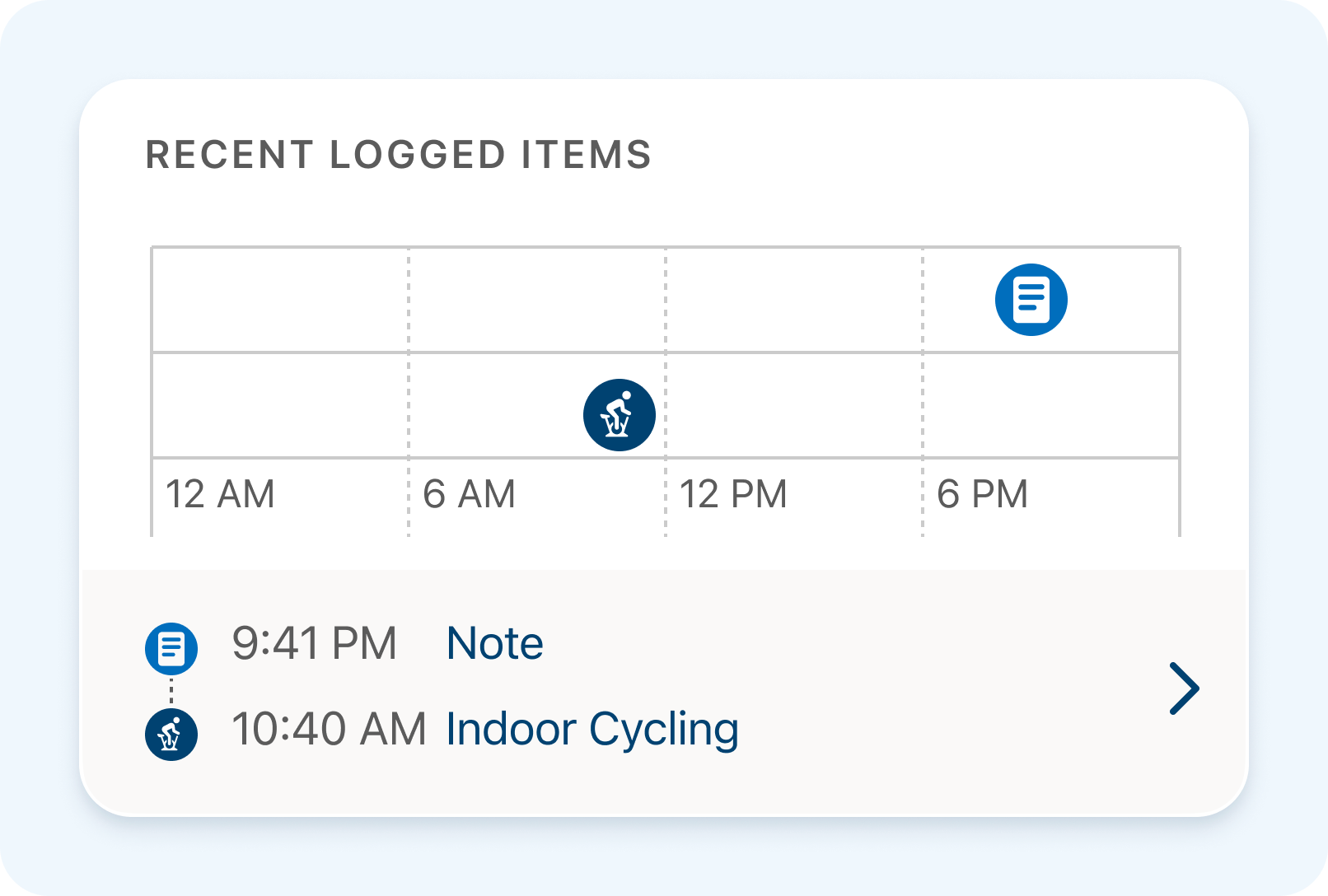
Task: Open the Indoor Cycling entry label
Action: 592,730
